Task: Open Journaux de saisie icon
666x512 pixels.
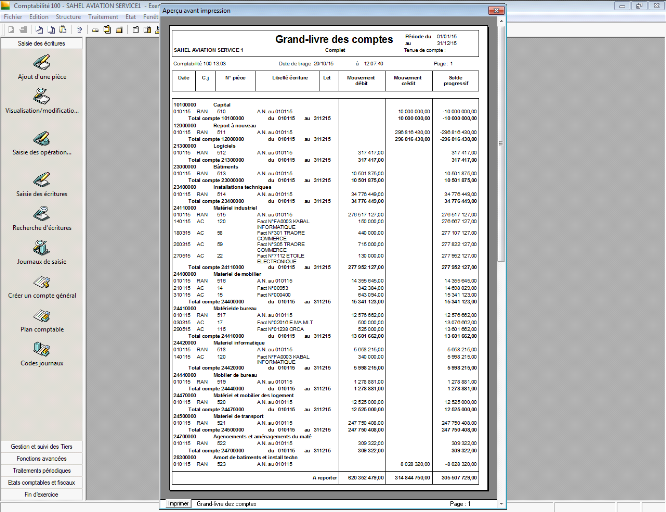Action: (42, 247)
